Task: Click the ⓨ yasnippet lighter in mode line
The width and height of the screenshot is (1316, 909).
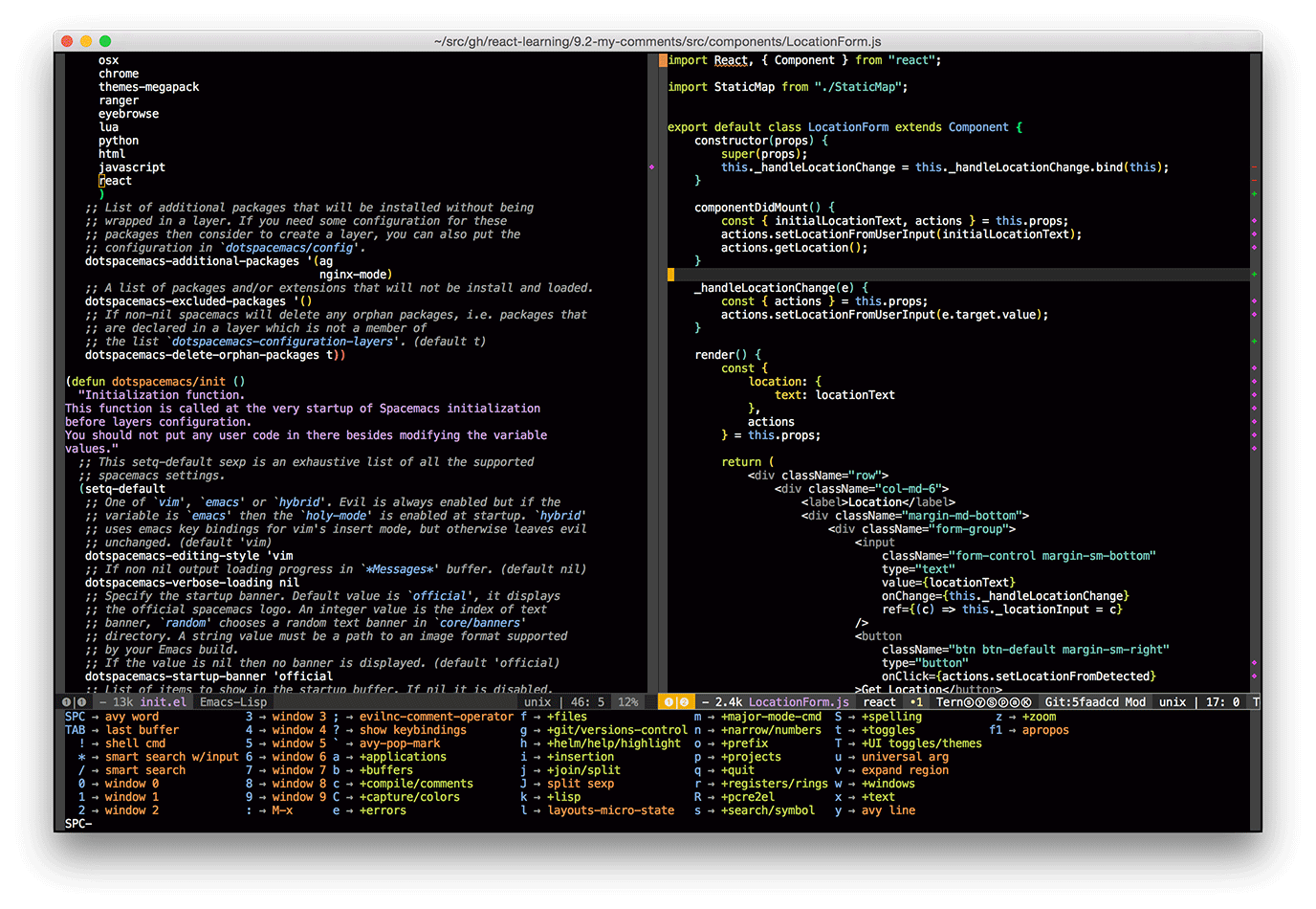Action: (980, 702)
